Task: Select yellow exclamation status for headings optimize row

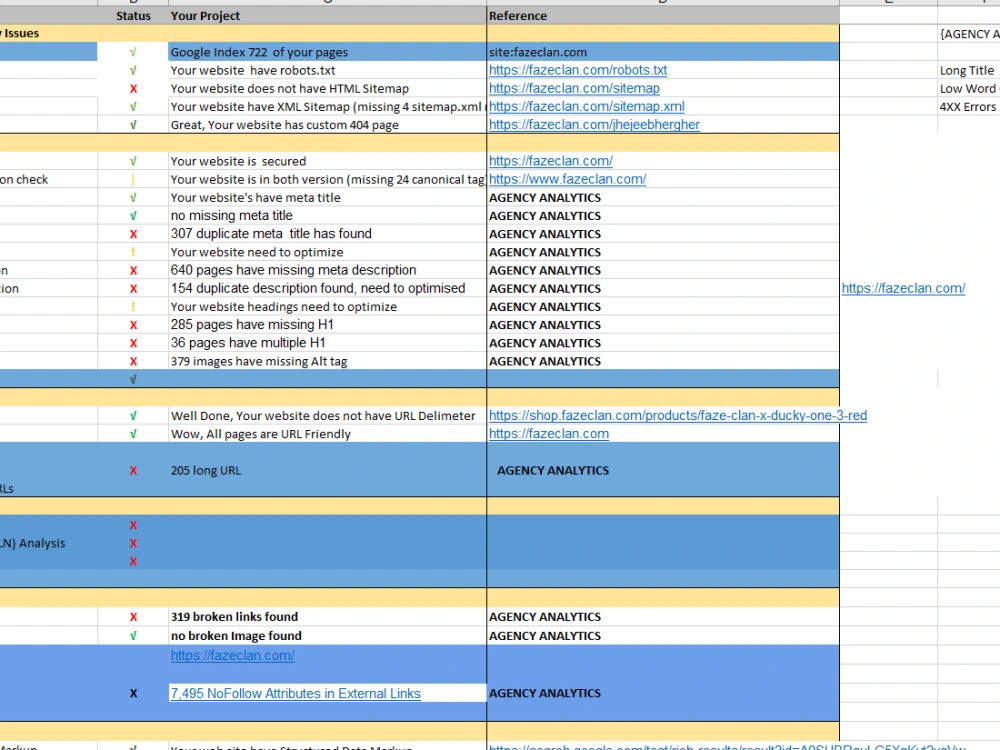Action: point(133,307)
